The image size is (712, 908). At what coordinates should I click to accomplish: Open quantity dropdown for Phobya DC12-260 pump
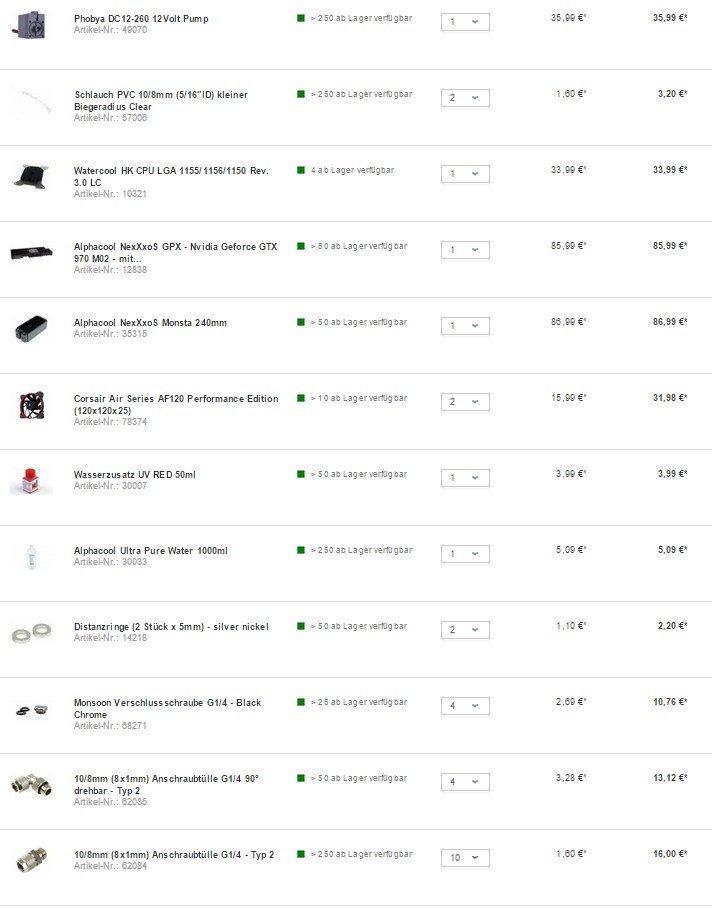(465, 22)
